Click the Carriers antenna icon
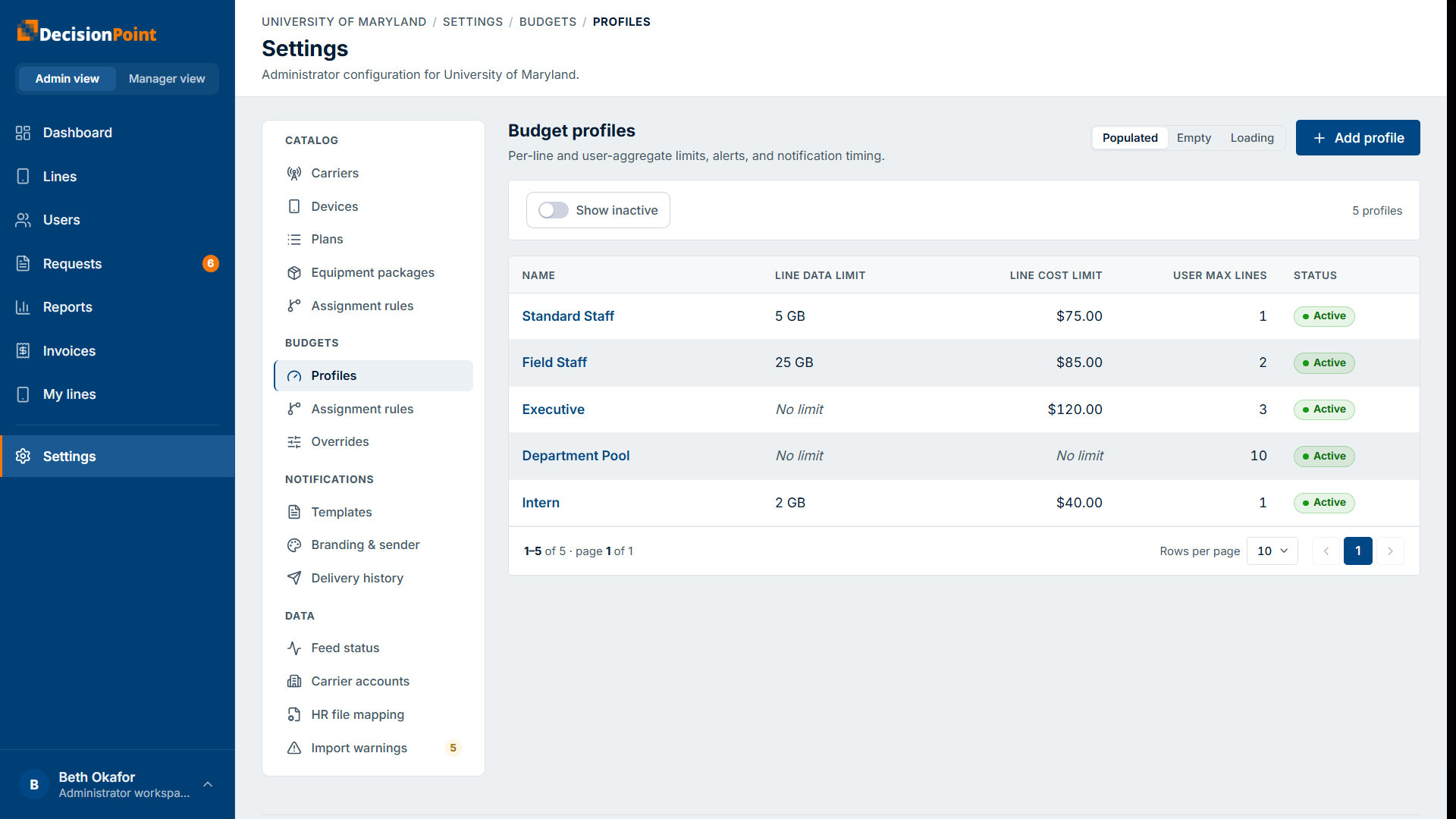This screenshot has height=819, width=1456. pyautogui.click(x=294, y=174)
